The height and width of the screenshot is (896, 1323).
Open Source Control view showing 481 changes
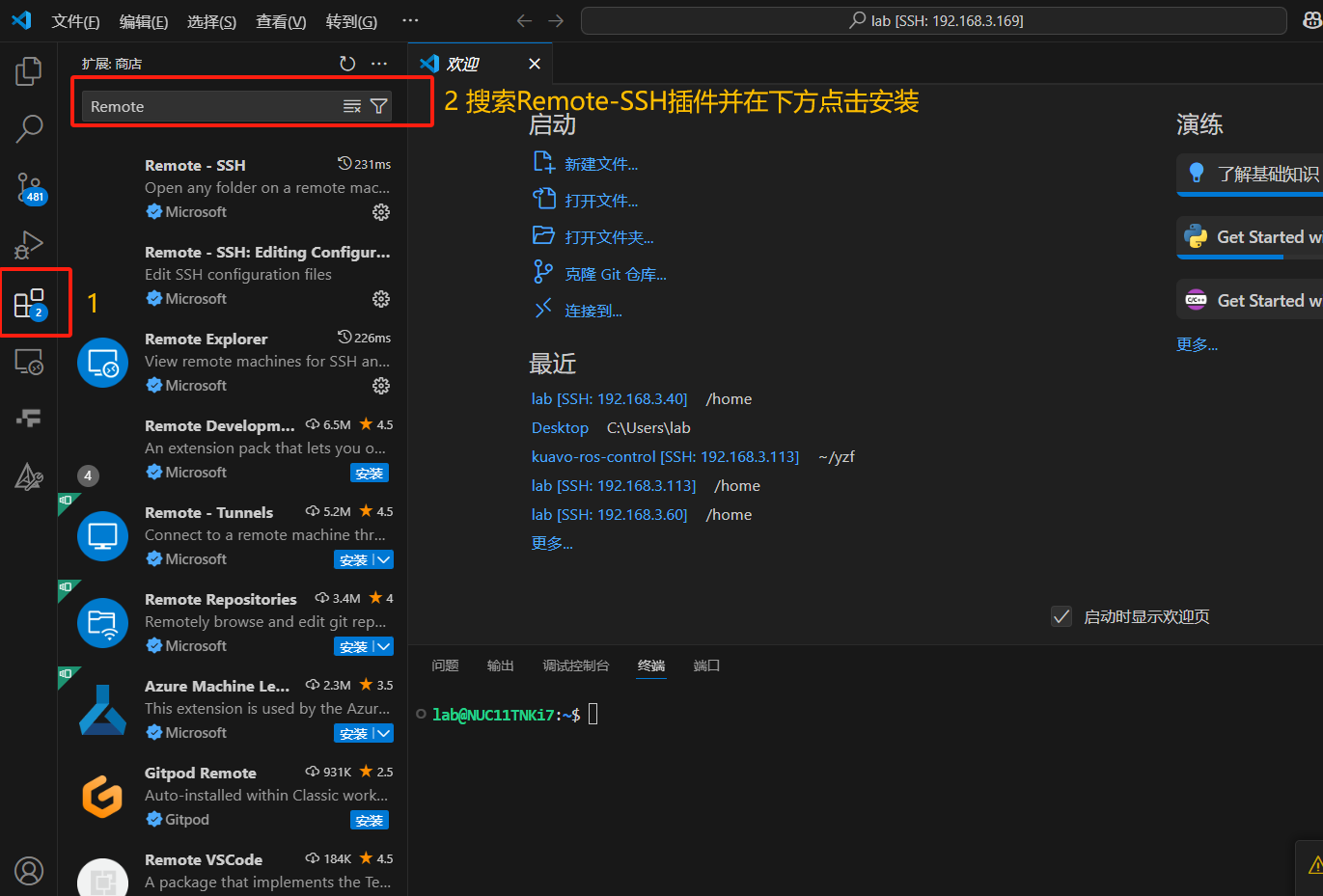click(29, 186)
